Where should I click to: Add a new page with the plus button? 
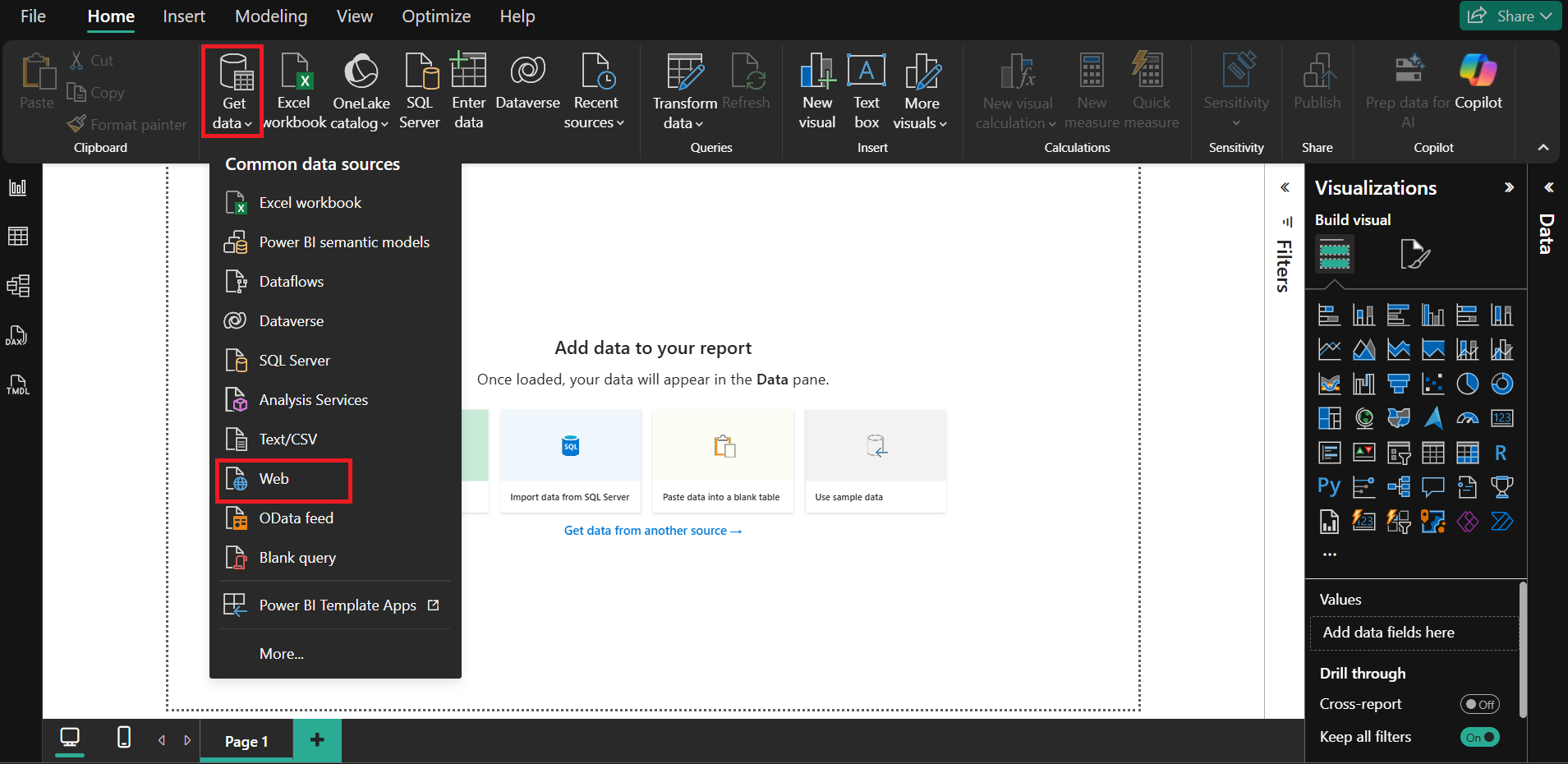[317, 740]
